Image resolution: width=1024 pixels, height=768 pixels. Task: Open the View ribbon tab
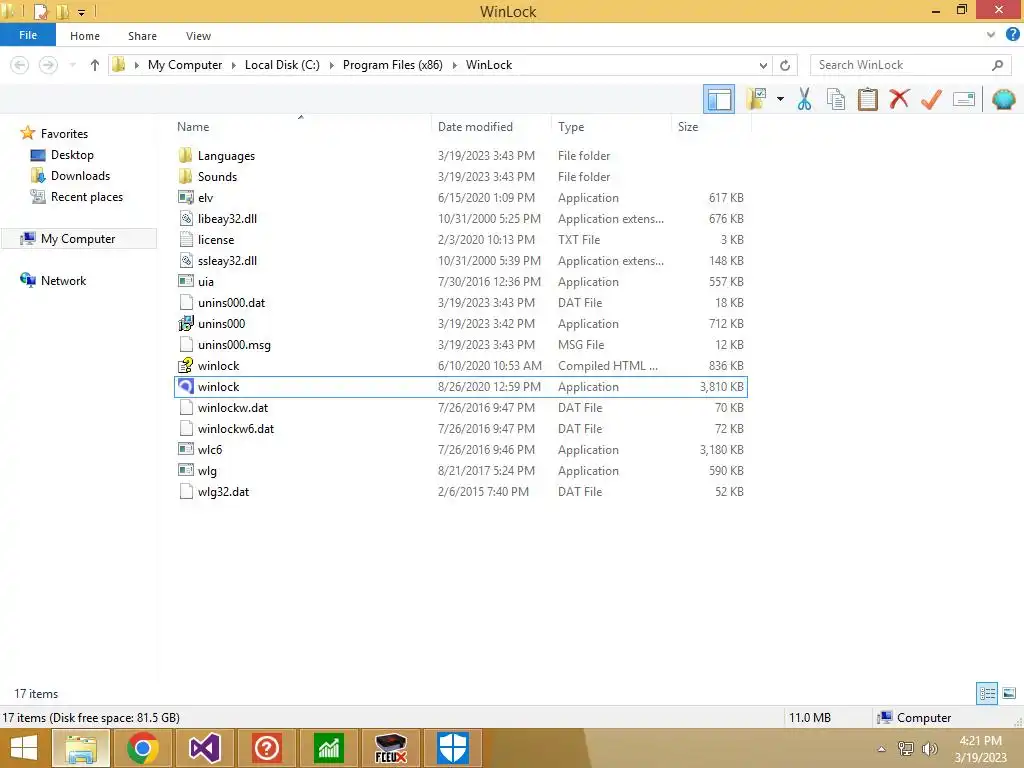[x=198, y=36]
